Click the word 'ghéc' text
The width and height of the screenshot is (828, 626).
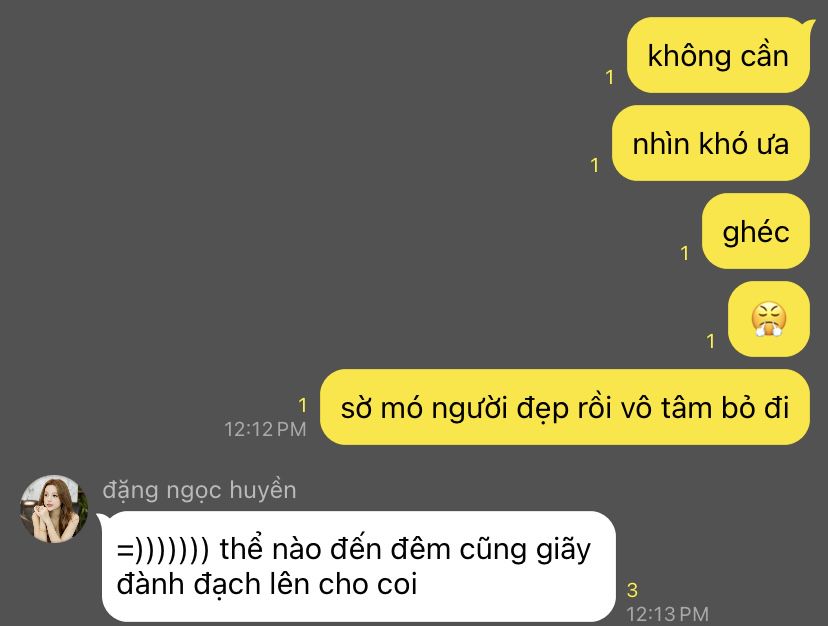point(756,232)
